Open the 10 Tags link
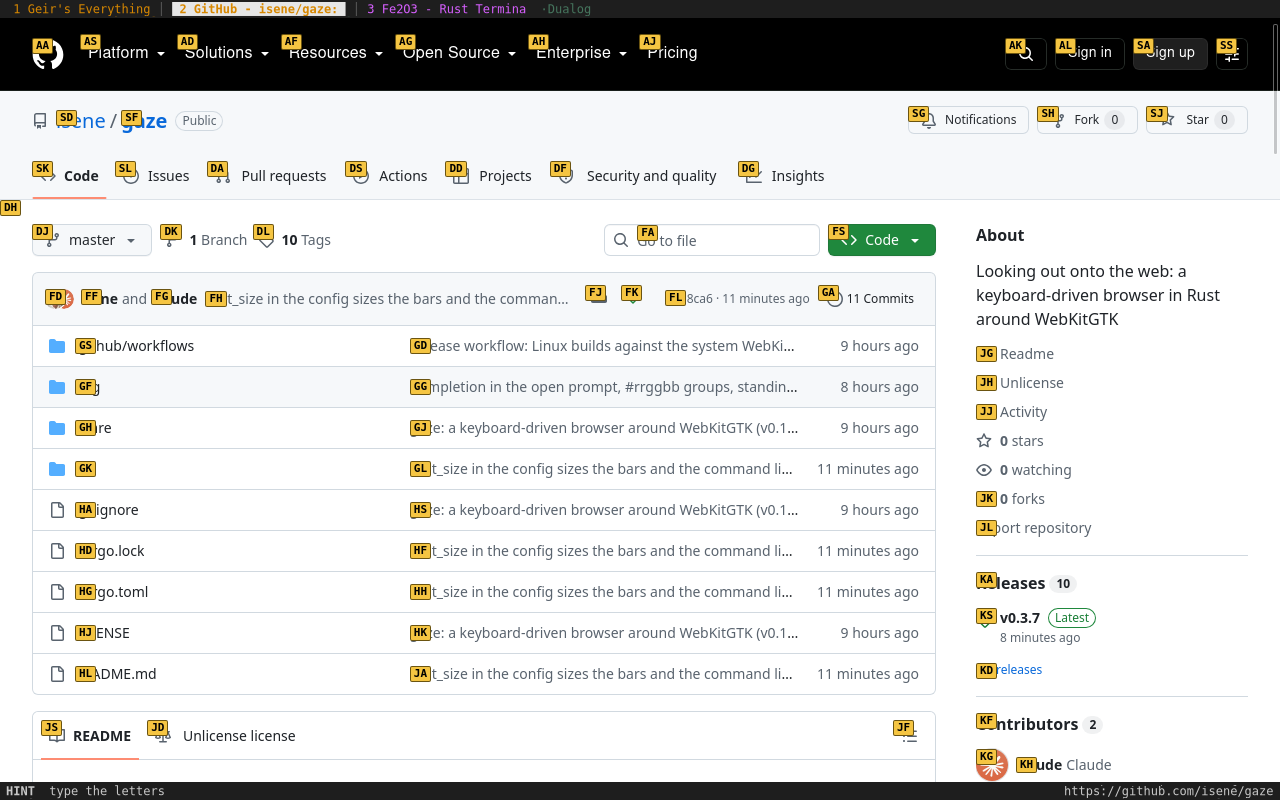 (x=294, y=240)
